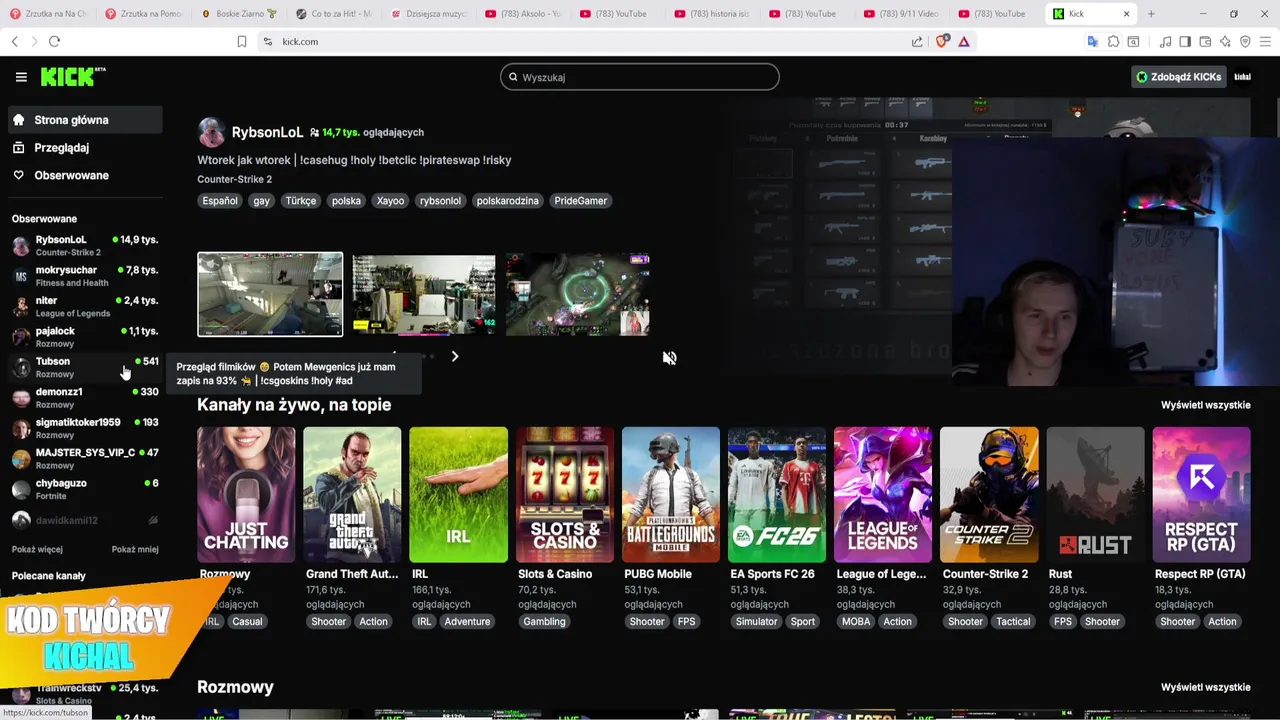This screenshot has height=720, width=1280.
Task: Click the Brave Rewards triangle icon
Action: pos(963,41)
